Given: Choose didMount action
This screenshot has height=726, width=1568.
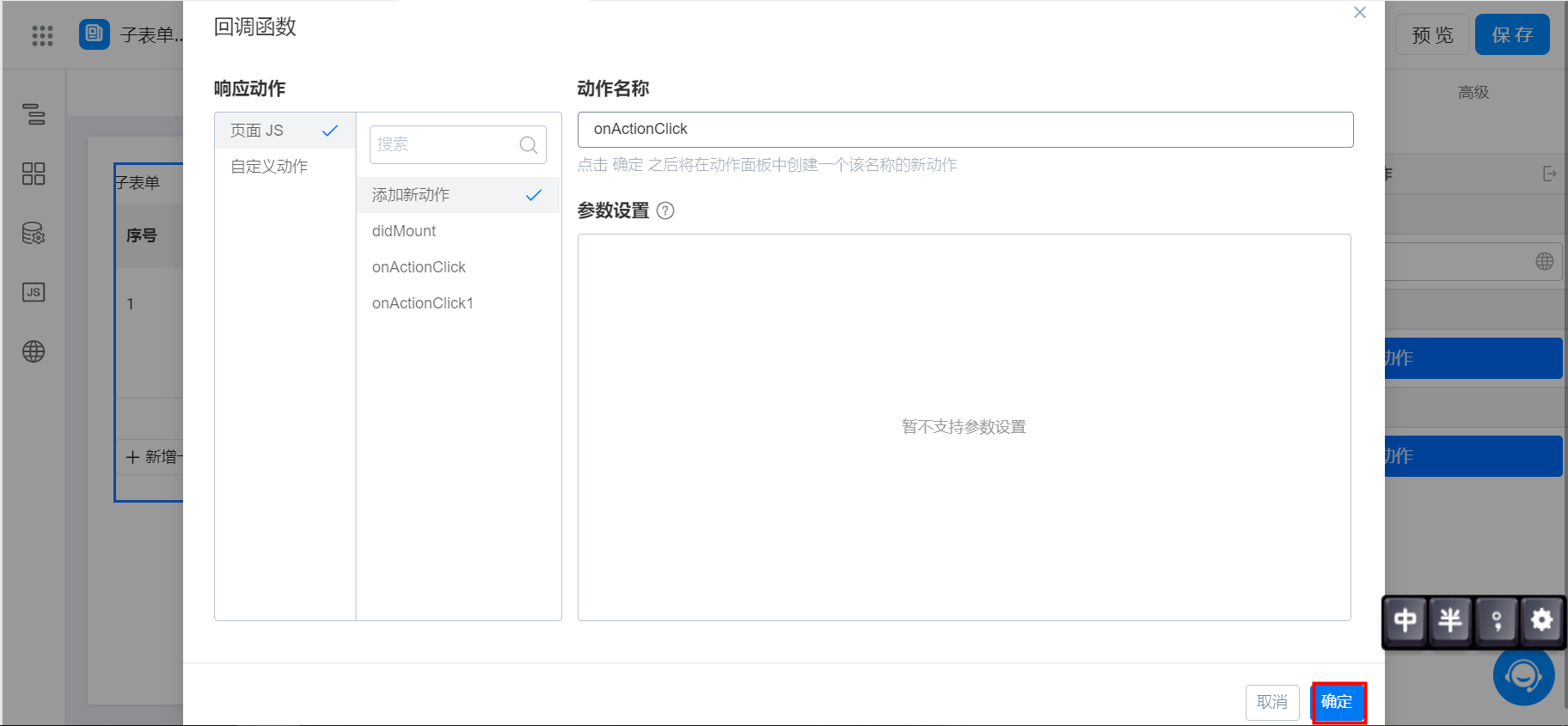Looking at the screenshot, I should [457, 231].
